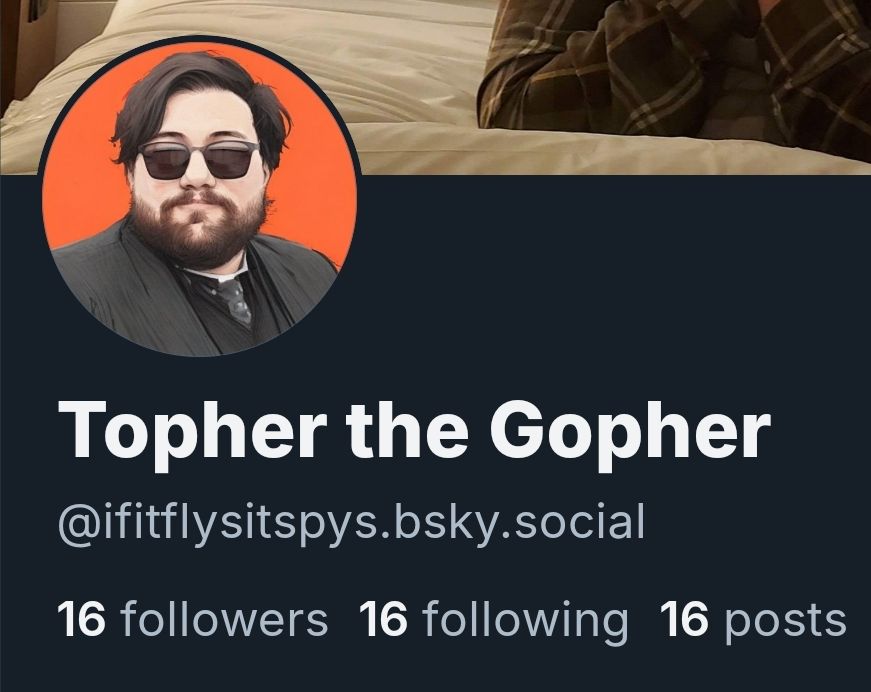Open the 16 following list
The height and width of the screenshot is (692, 871).
494,620
